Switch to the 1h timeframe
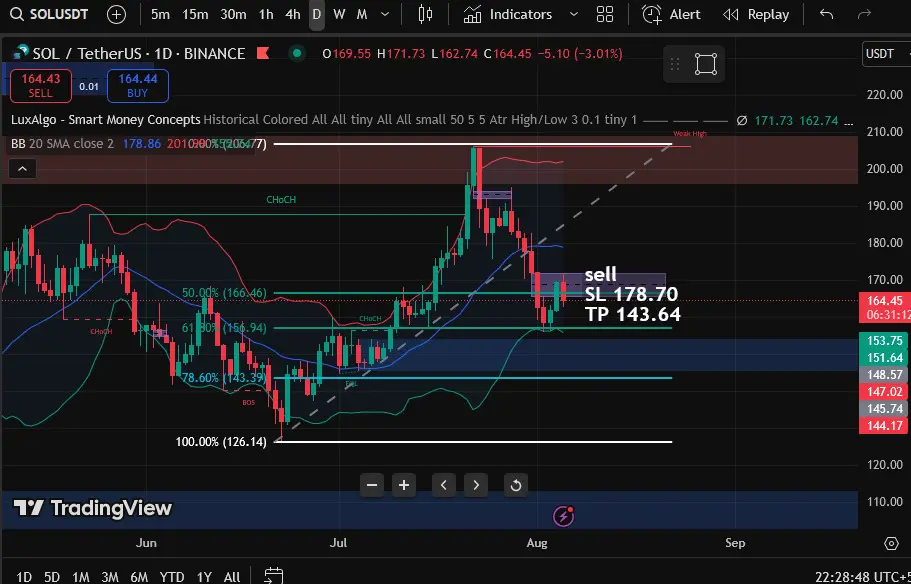Viewport: 911px width, 584px height. click(266, 15)
